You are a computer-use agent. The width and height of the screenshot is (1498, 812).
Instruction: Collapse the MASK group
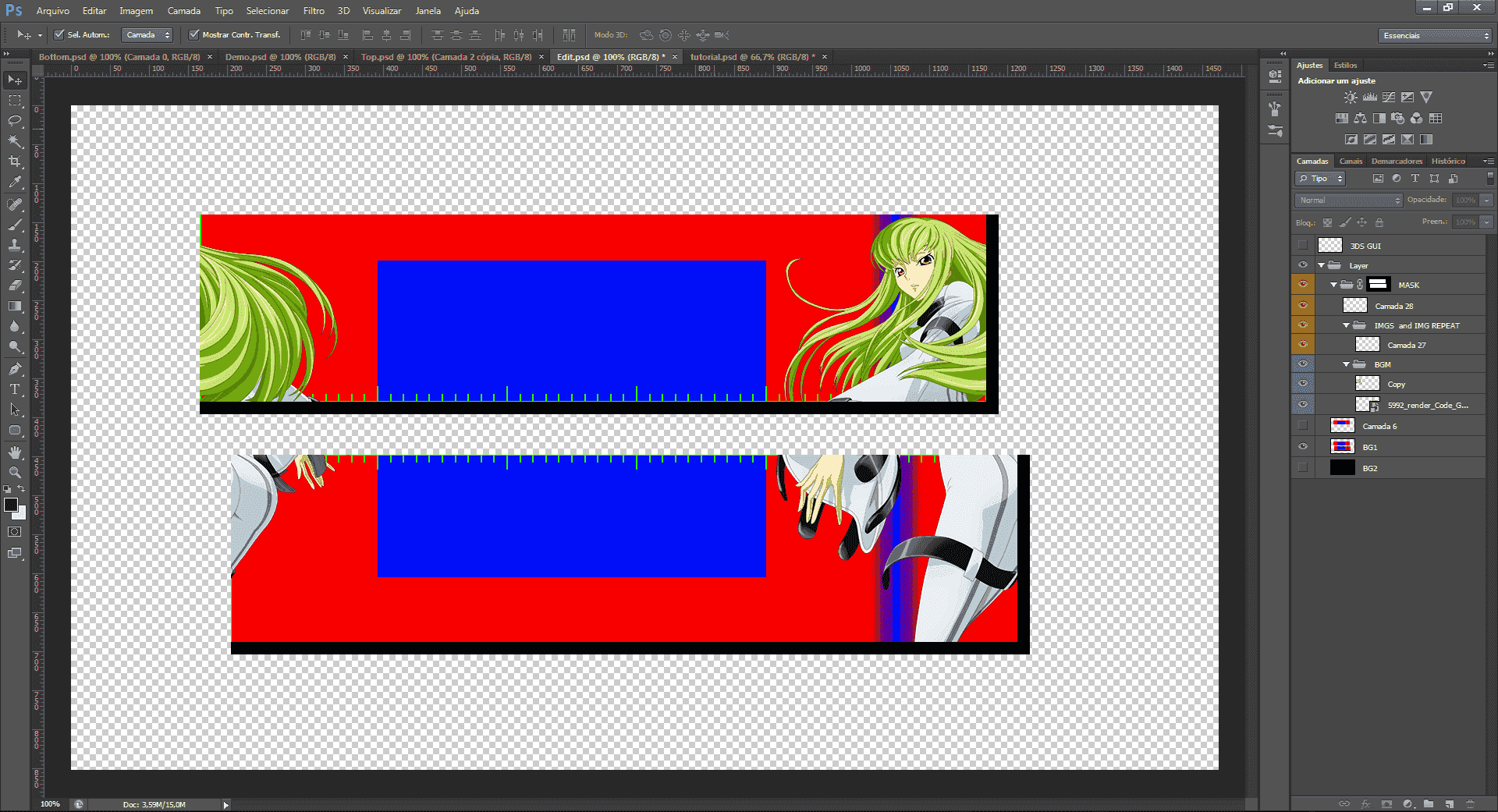coord(1334,285)
